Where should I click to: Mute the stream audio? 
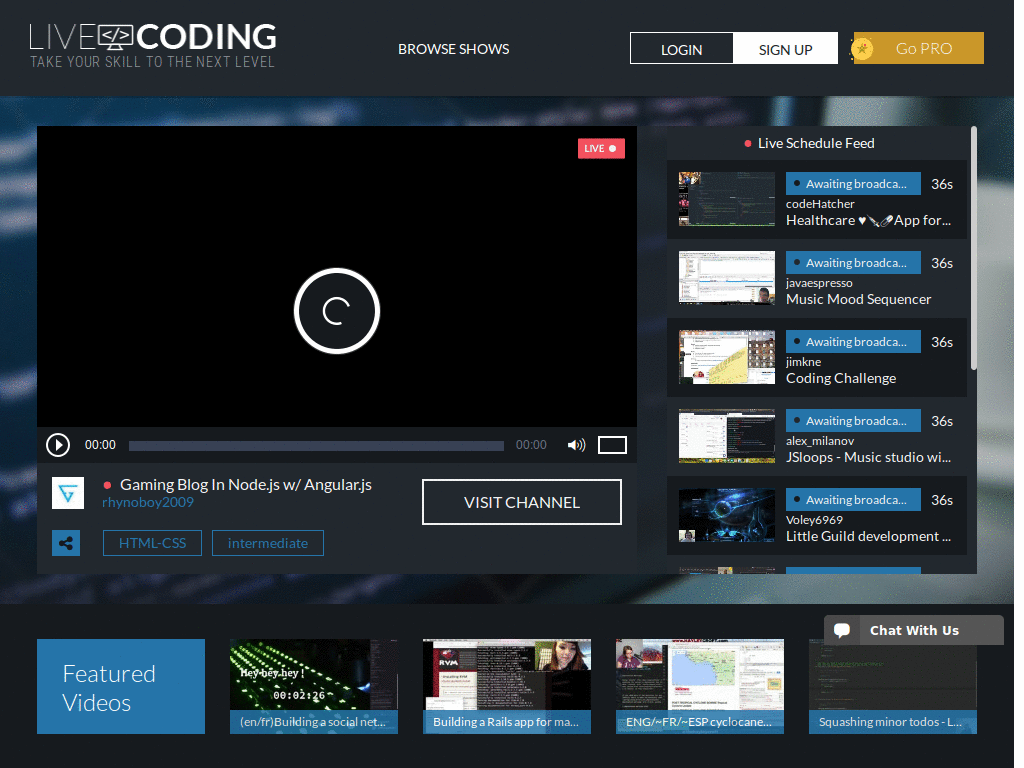coord(576,444)
